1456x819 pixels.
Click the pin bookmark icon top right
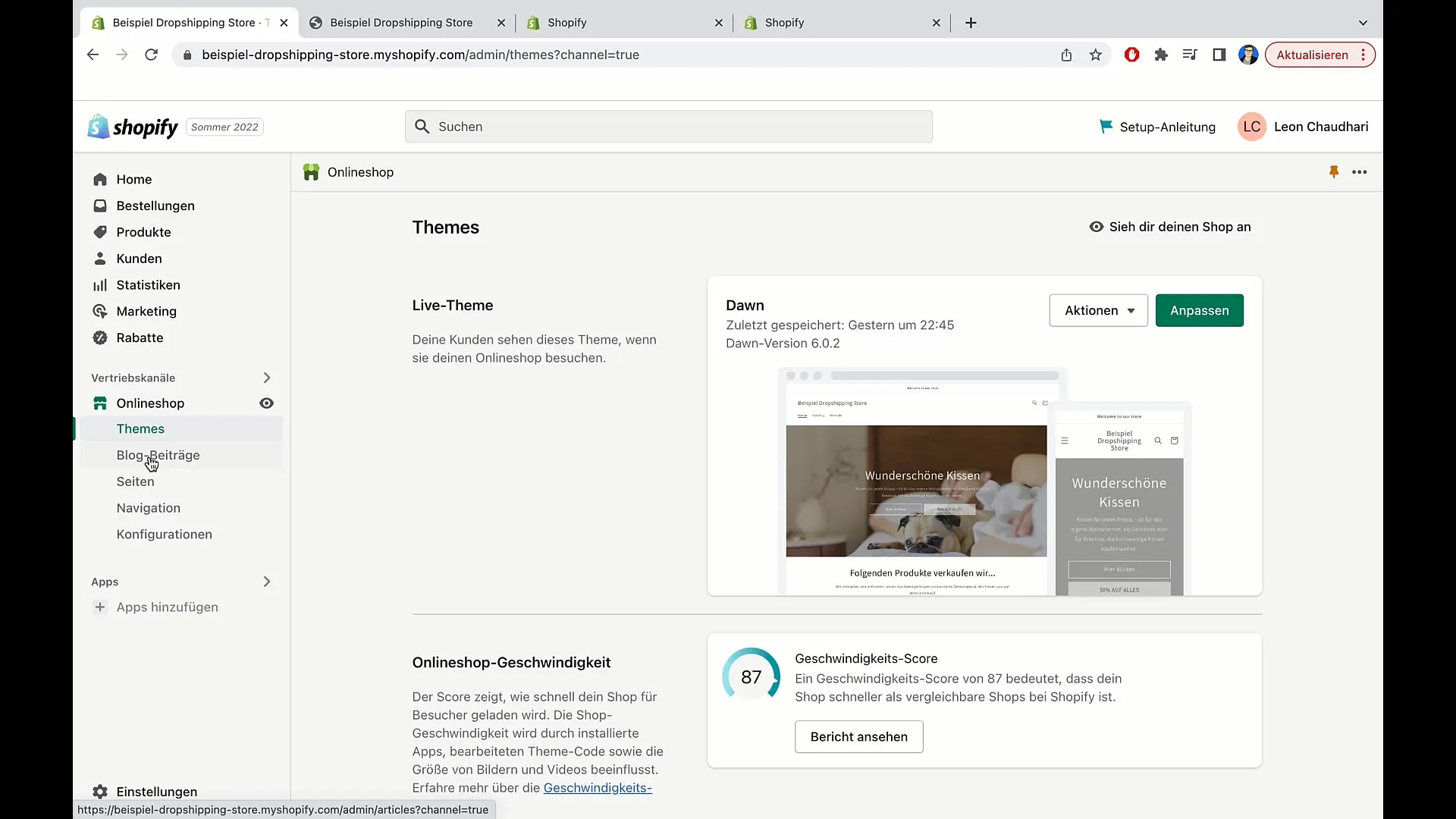coord(1334,172)
